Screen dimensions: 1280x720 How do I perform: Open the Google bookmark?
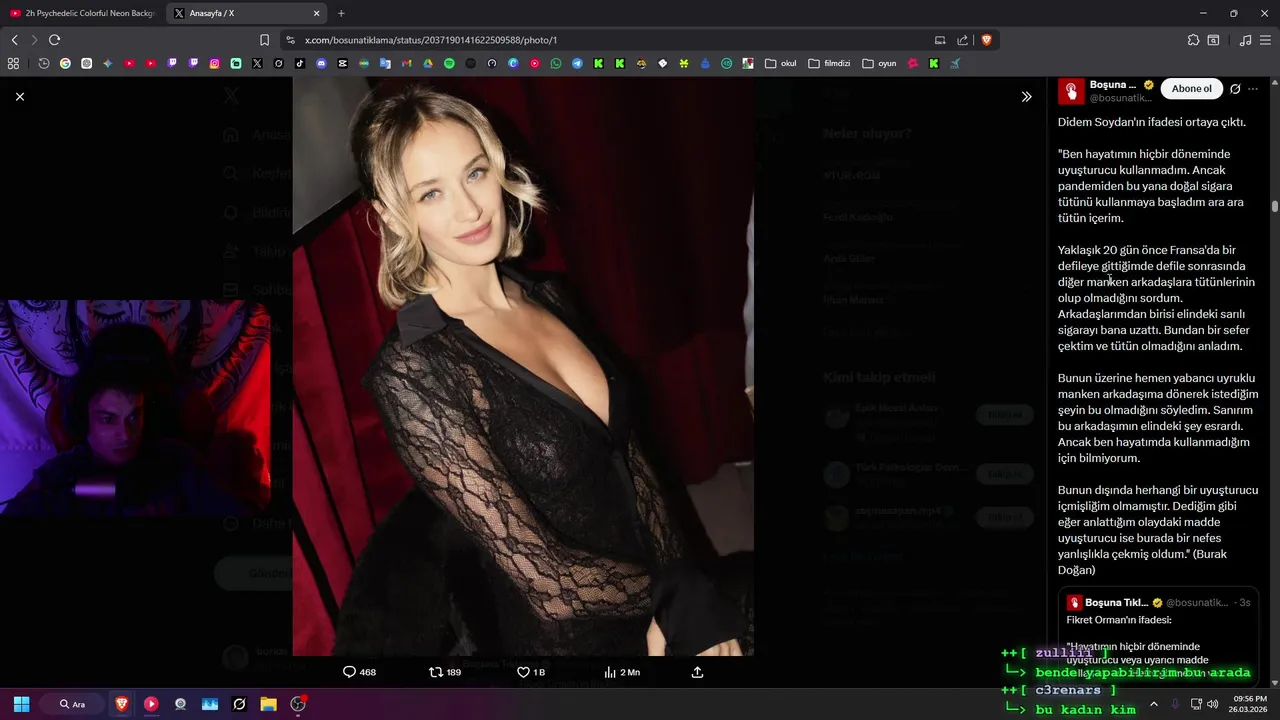(x=65, y=63)
